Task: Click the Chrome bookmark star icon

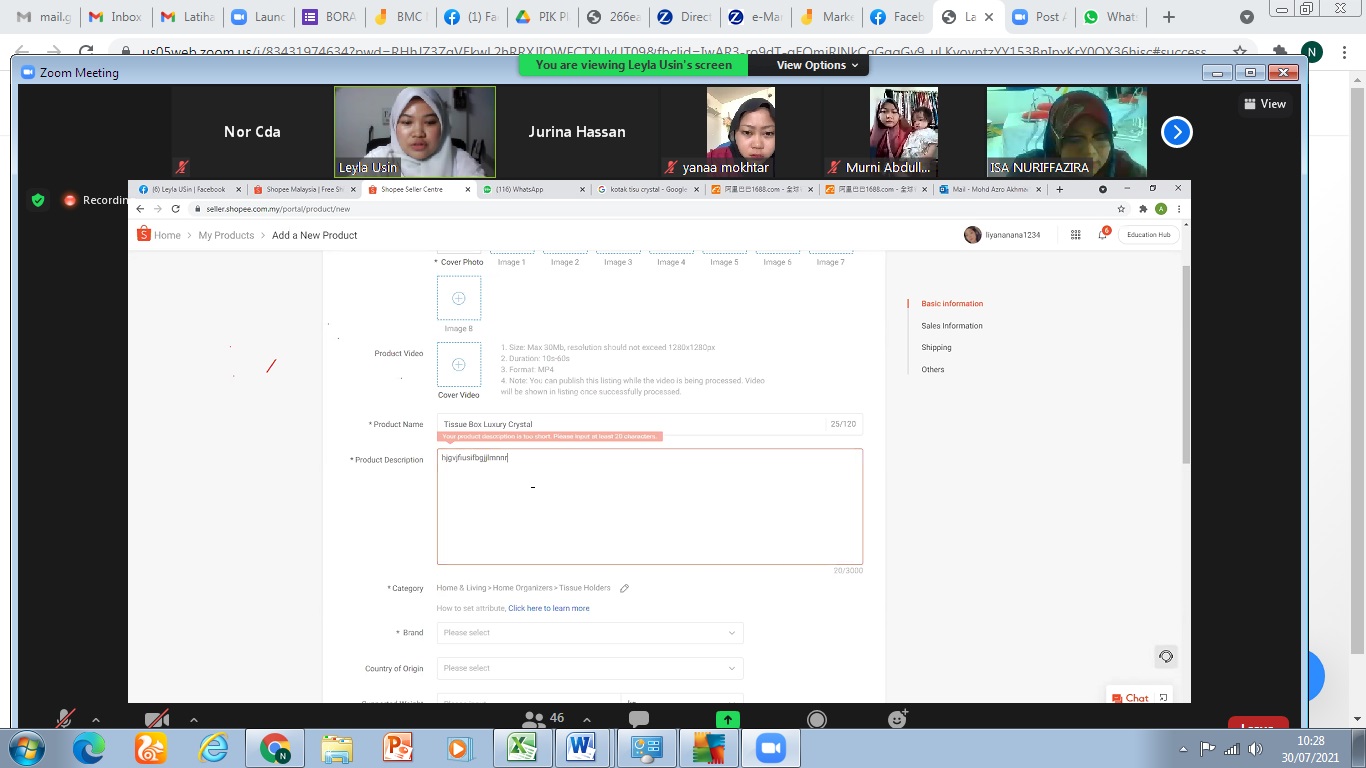Action: 1240,51
